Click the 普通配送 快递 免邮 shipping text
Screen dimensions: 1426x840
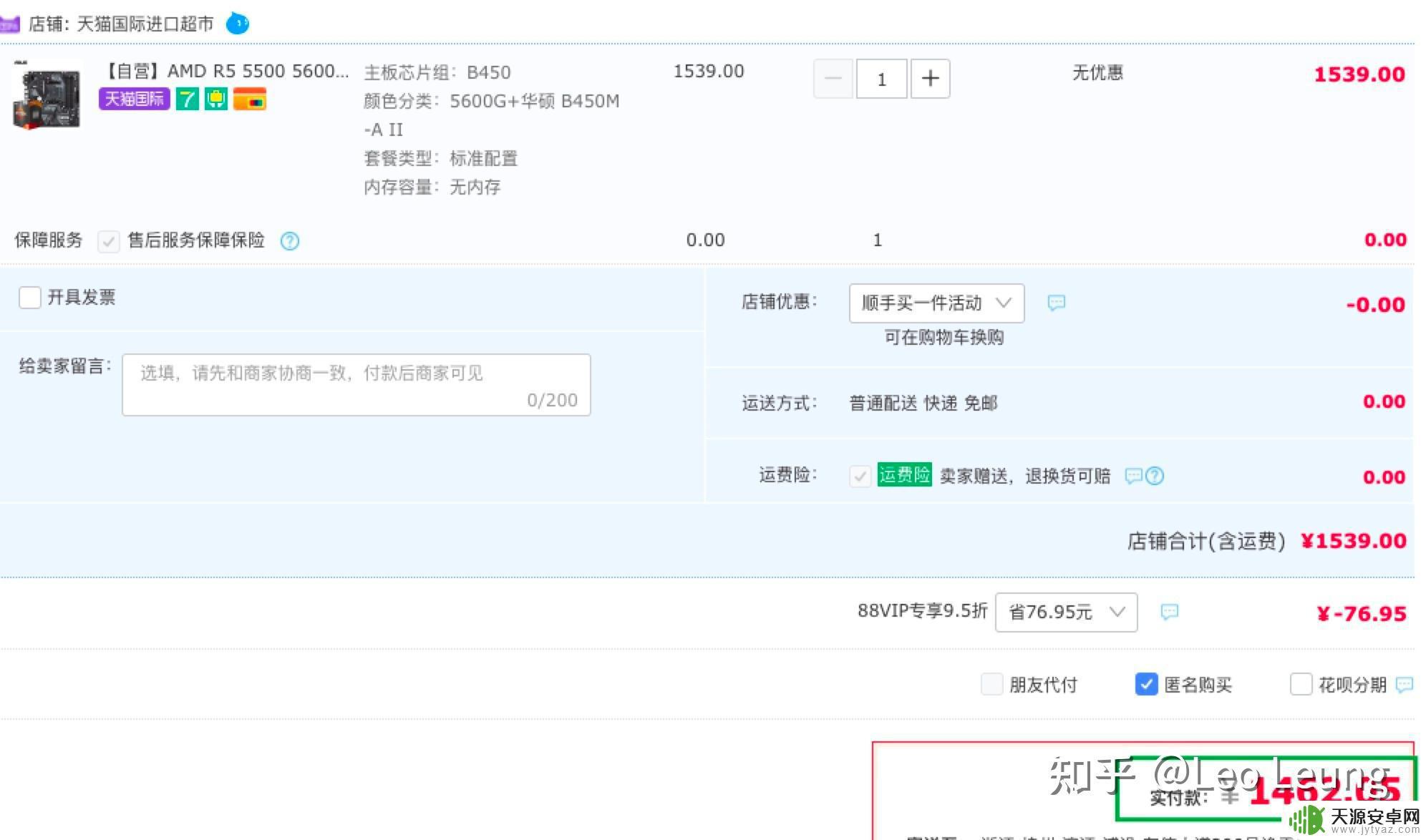923,404
